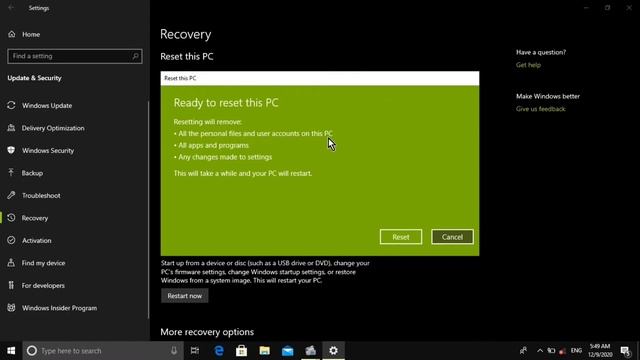Viewport: 640px width, 360px height.
Task: Click the taskbar search box
Action: [103, 351]
